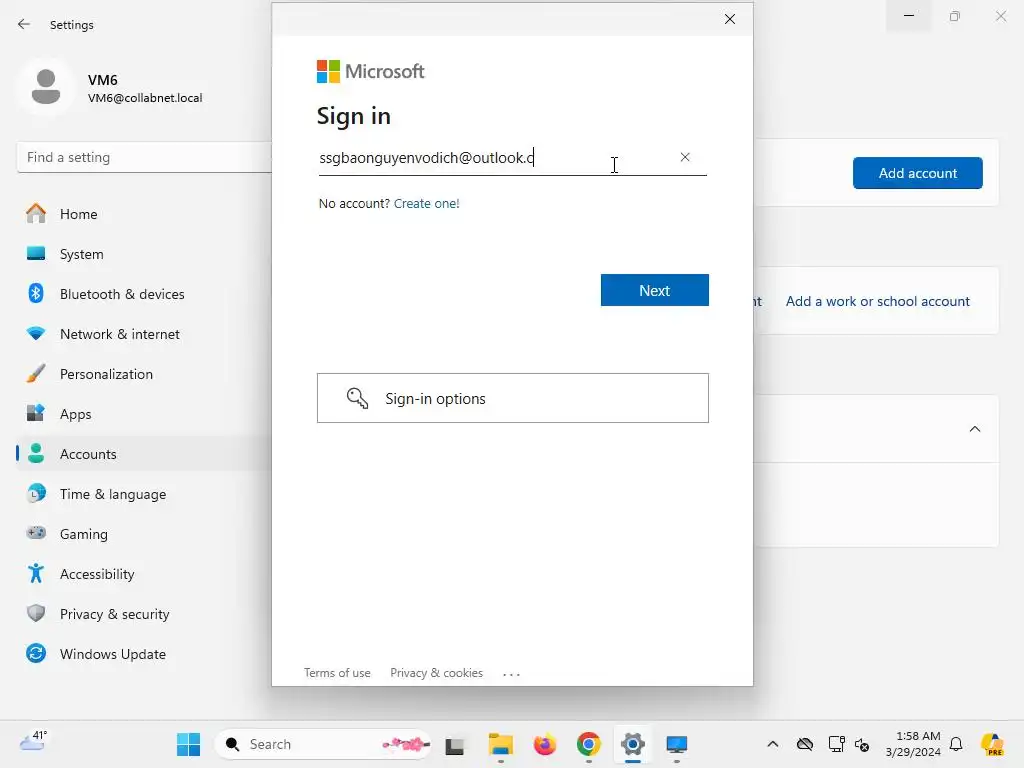Screen dimensions: 1024x768
Task: Click the Personalization paintbrush icon
Action: [x=36, y=374]
